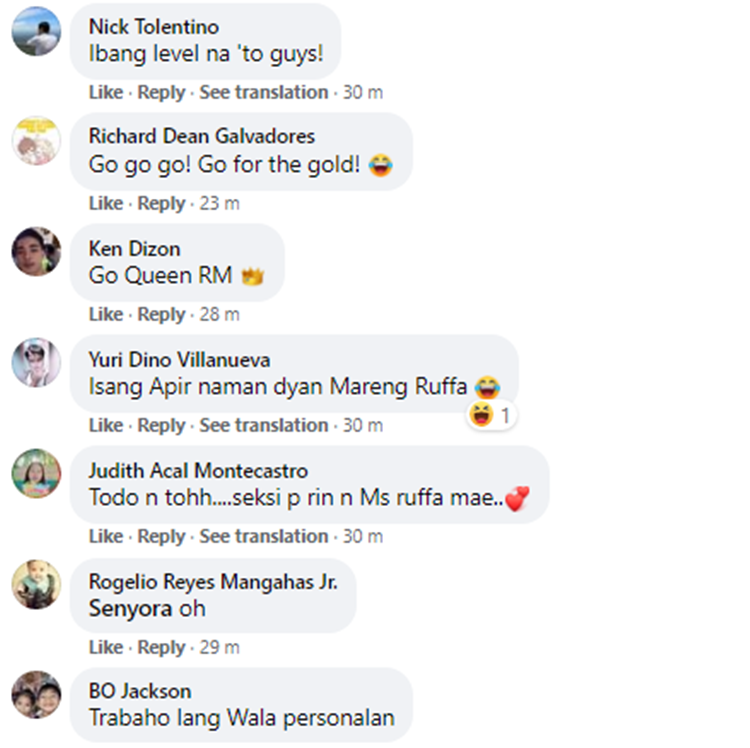Screen dimensions: 750x748
Task: Click BO Jackson's profile picture
Action: point(36,694)
